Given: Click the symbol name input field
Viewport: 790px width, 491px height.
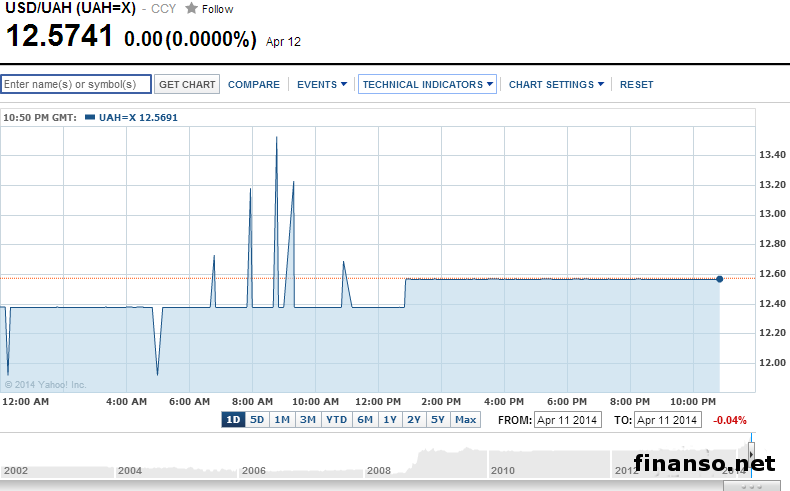Looking at the screenshot, I should coord(76,85).
